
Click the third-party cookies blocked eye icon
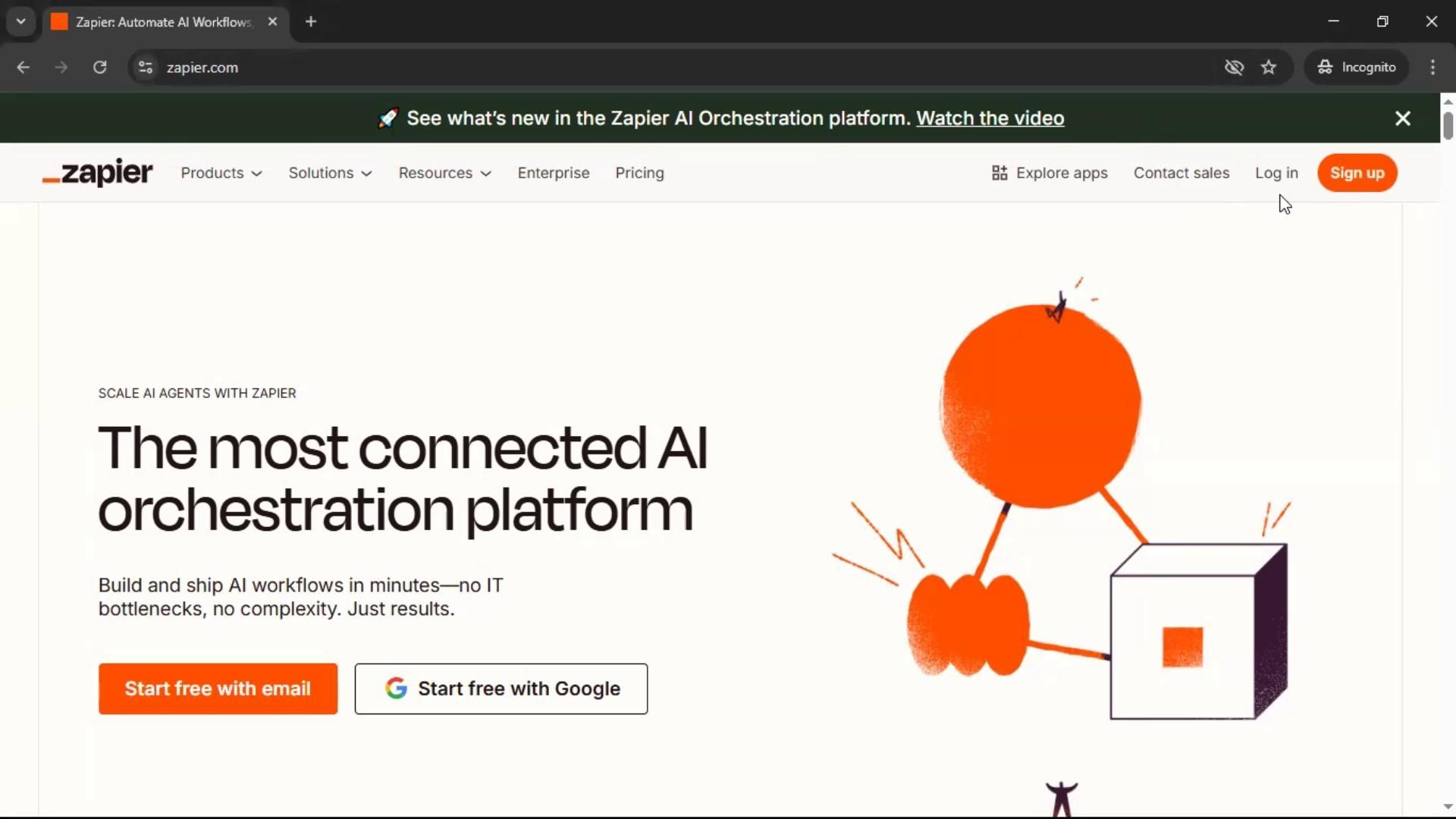pos(1234,67)
